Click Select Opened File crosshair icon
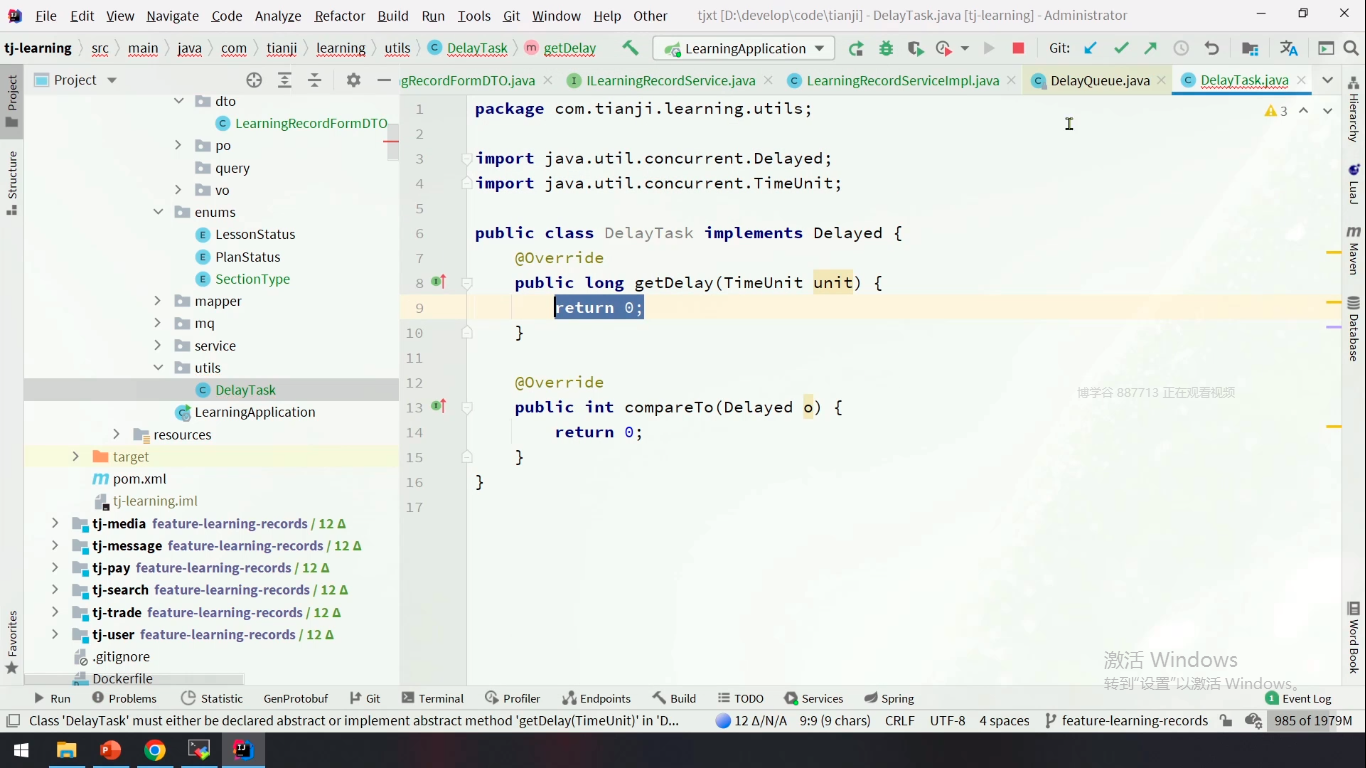The height and width of the screenshot is (768, 1366). pyautogui.click(x=254, y=80)
